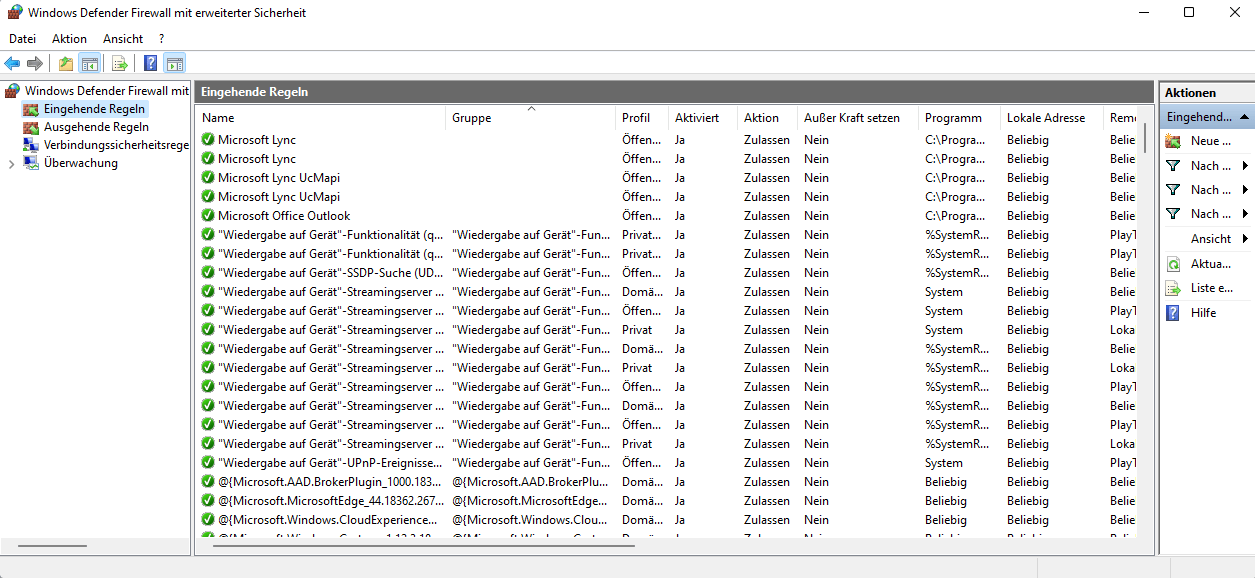
Task: Click green checkmark of Microsoft Office Outlook rule
Action: click(208, 216)
